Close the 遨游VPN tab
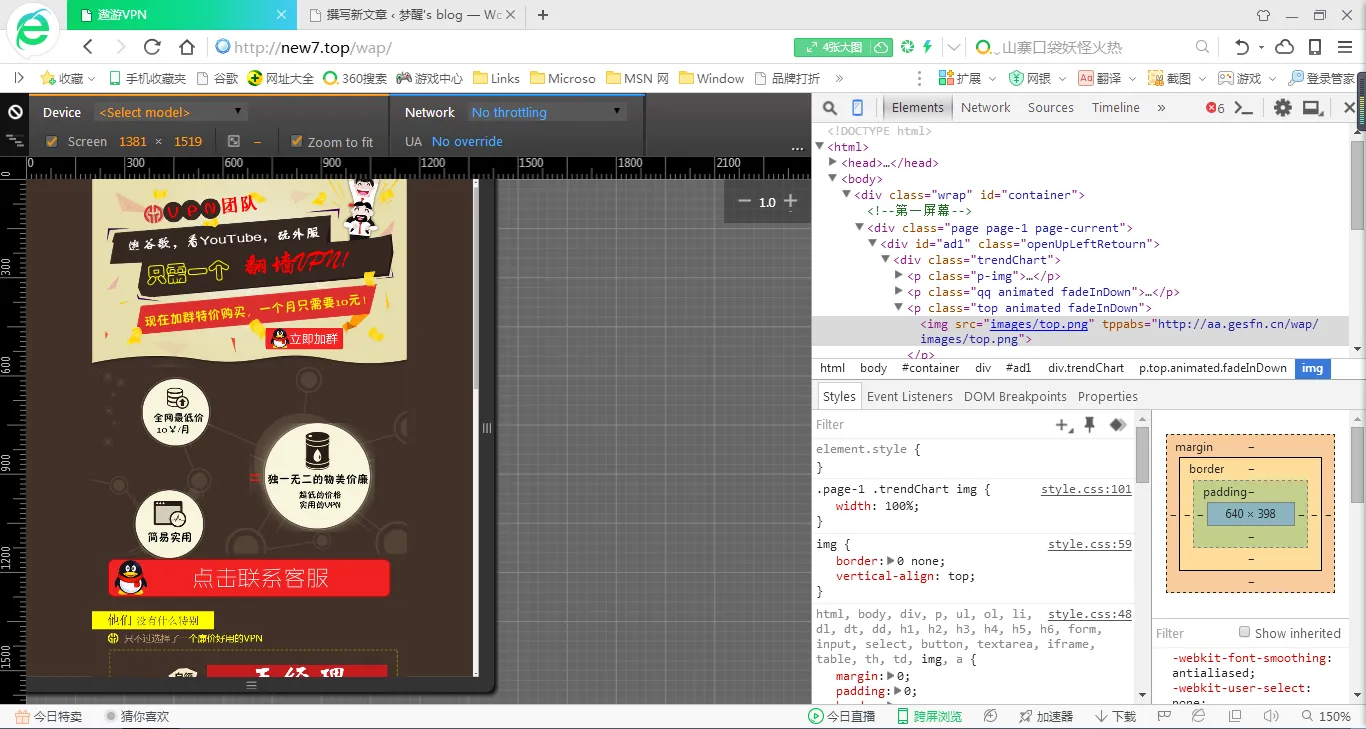The height and width of the screenshot is (729, 1366). click(281, 15)
